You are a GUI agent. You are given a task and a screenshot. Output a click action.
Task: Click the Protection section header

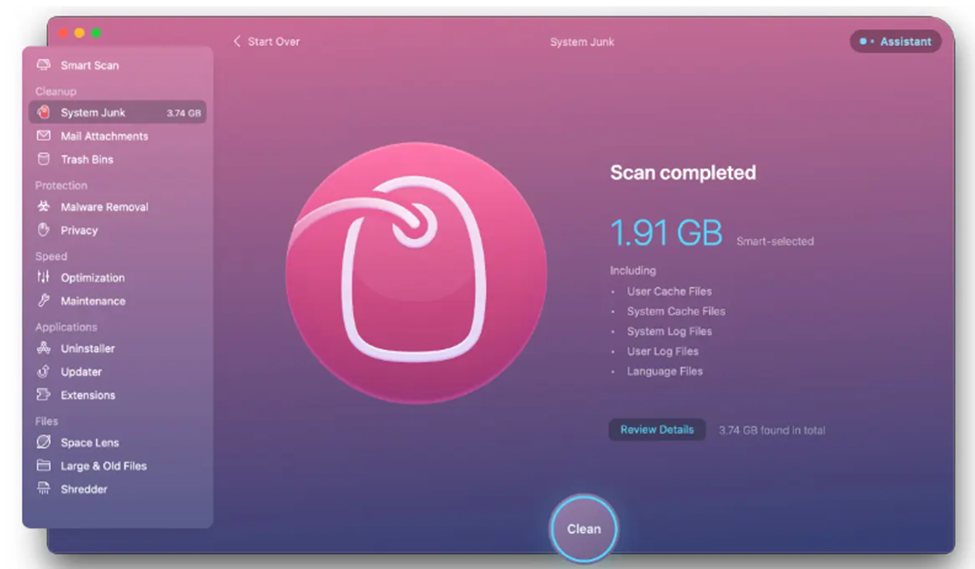(61, 185)
